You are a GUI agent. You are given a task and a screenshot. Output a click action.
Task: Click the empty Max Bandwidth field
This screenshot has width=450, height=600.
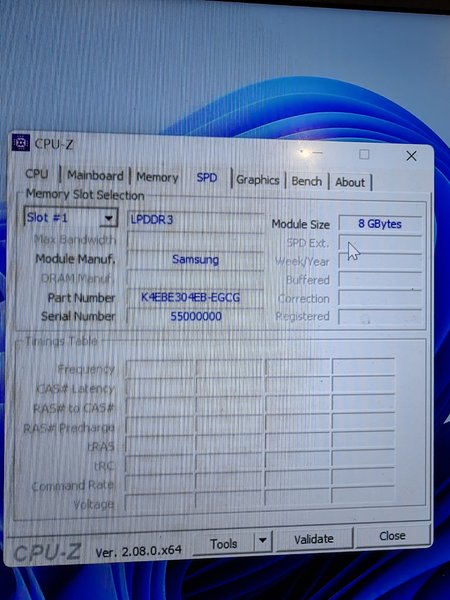coord(195,240)
